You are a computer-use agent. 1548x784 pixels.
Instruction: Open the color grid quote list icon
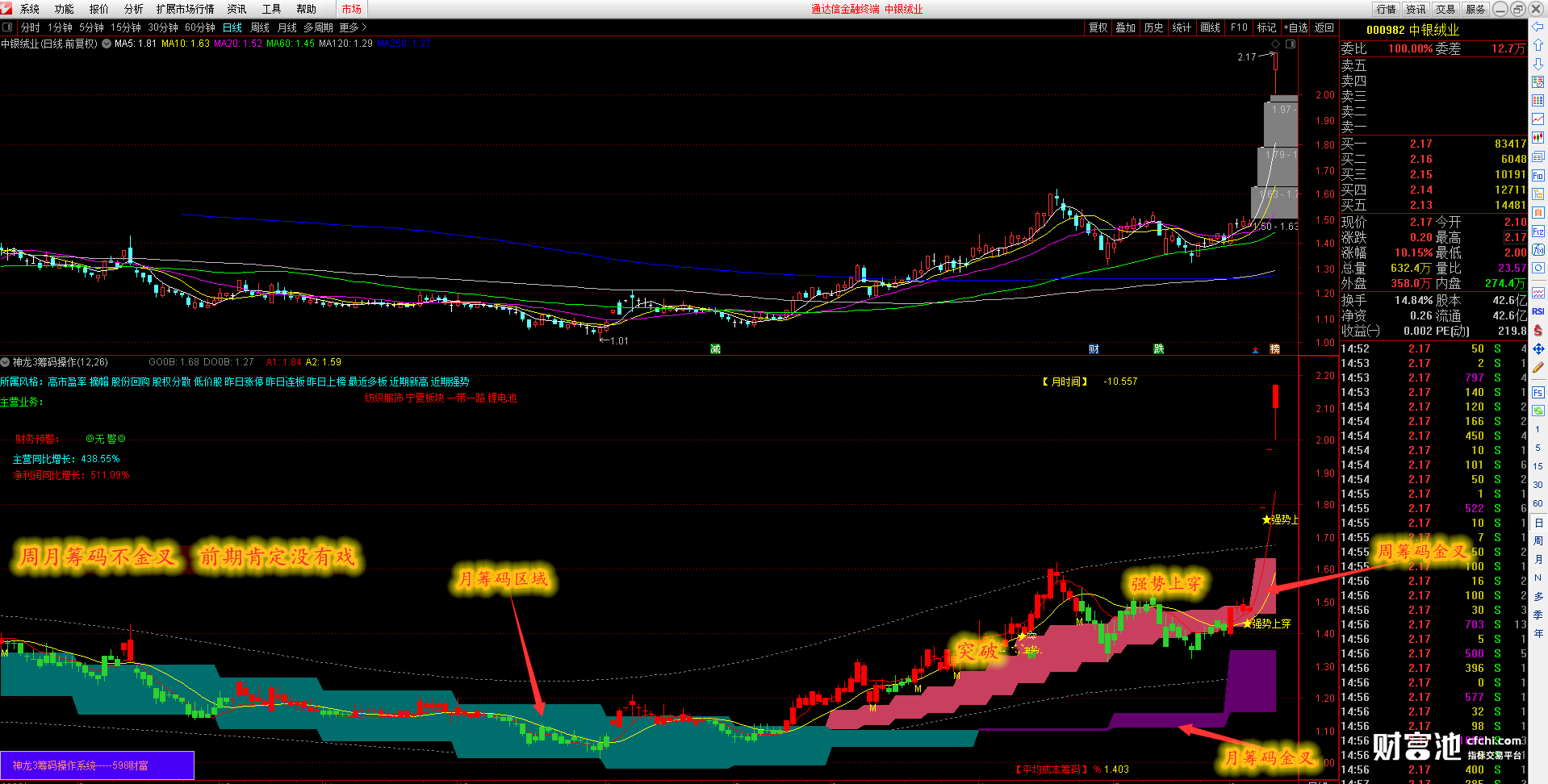click(1538, 101)
